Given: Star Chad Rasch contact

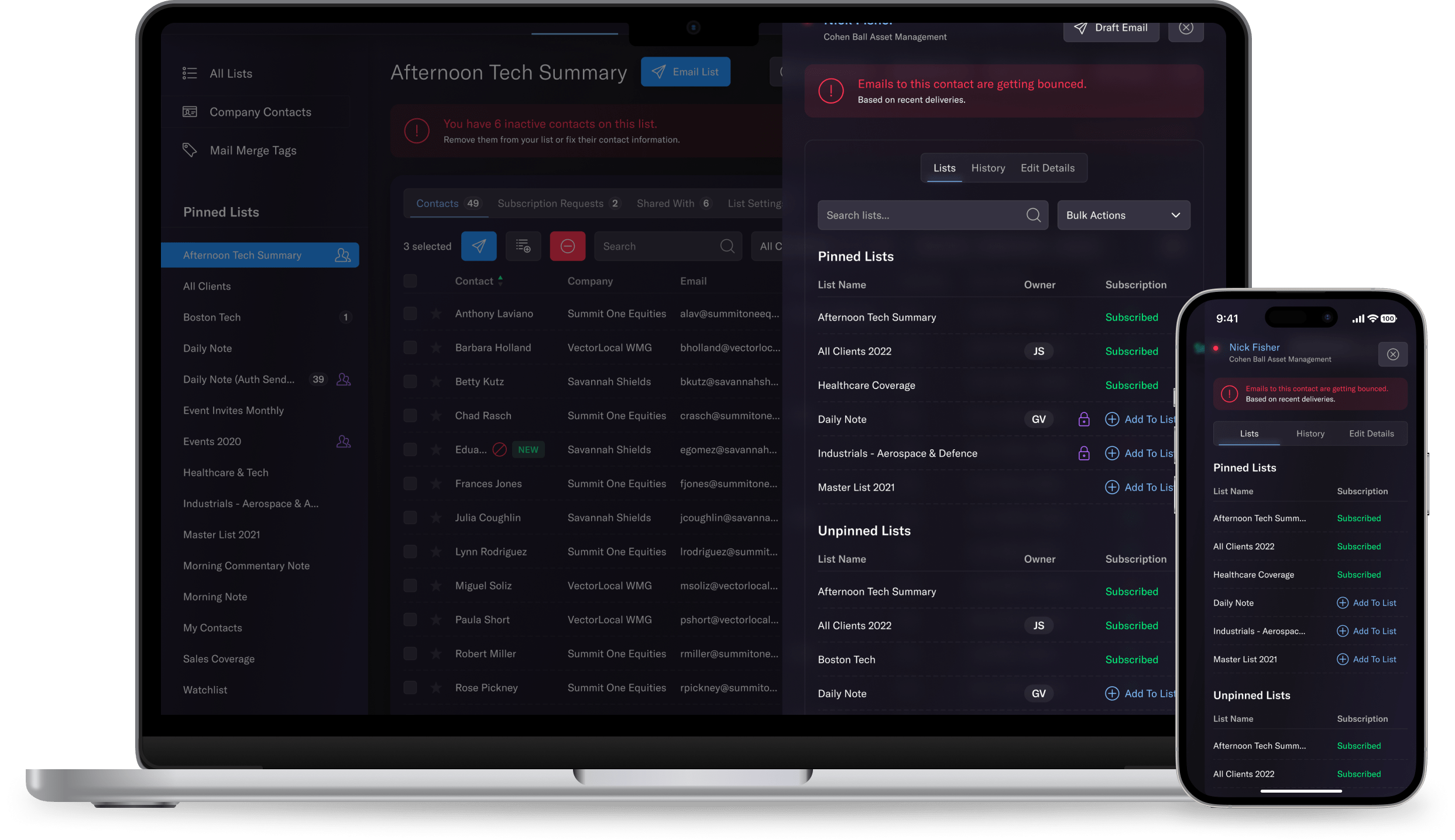Looking at the screenshot, I should [436, 415].
